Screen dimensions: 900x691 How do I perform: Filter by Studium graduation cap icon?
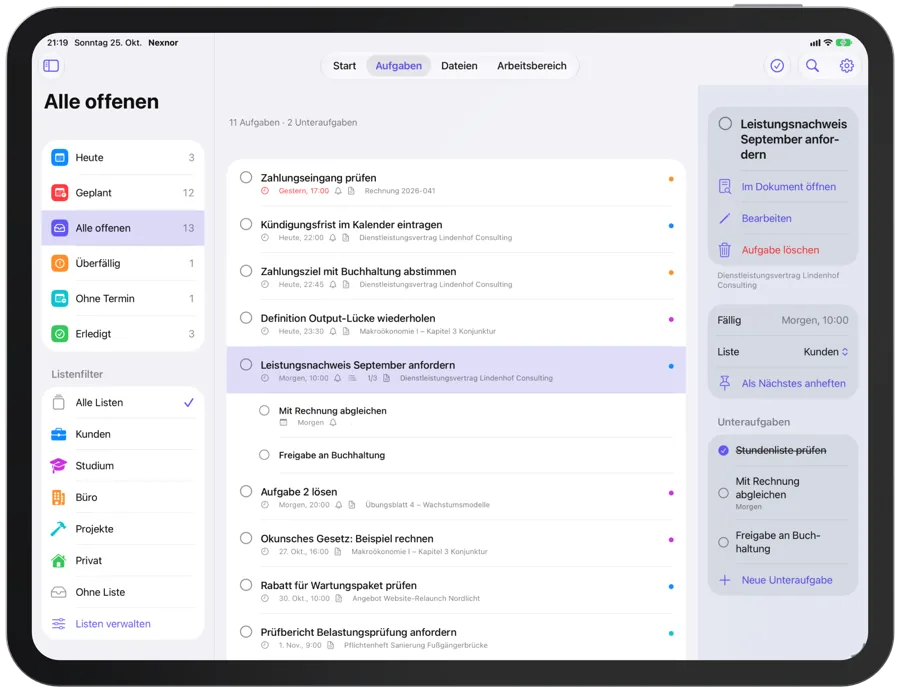coord(59,466)
